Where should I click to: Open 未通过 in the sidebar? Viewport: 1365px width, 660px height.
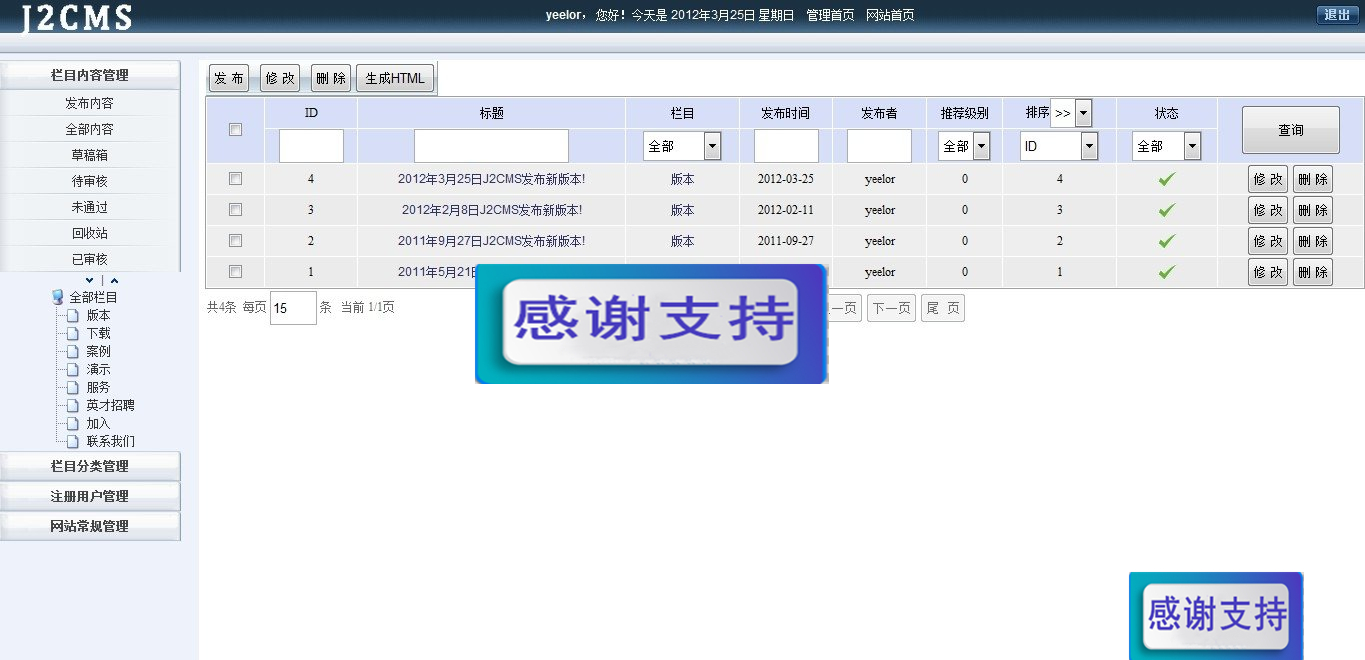pyautogui.click(x=90, y=207)
